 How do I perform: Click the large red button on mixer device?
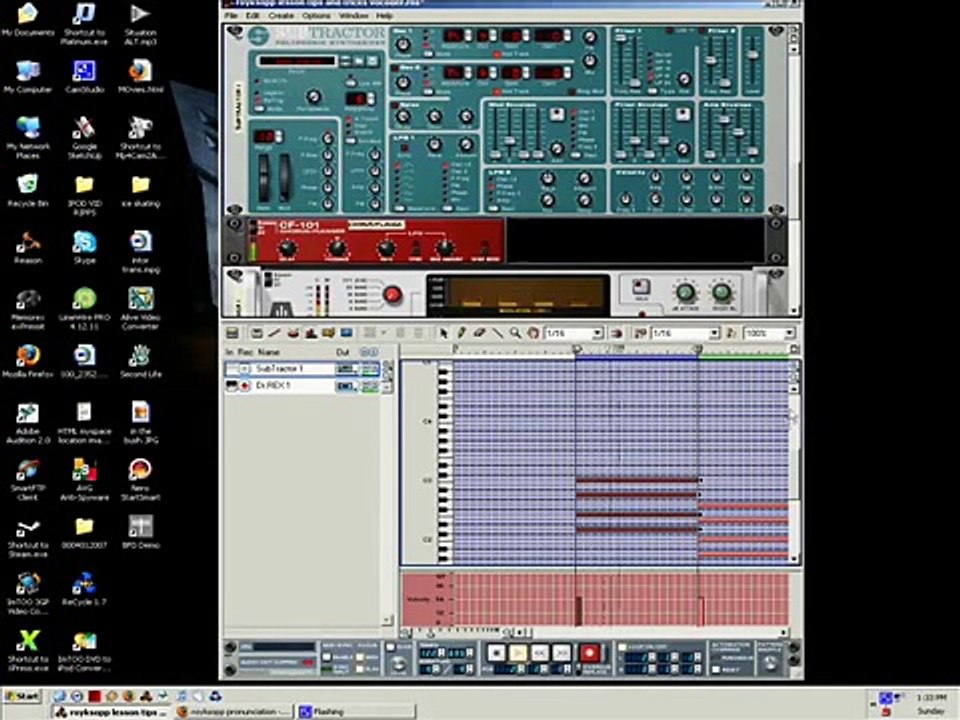[x=392, y=295]
